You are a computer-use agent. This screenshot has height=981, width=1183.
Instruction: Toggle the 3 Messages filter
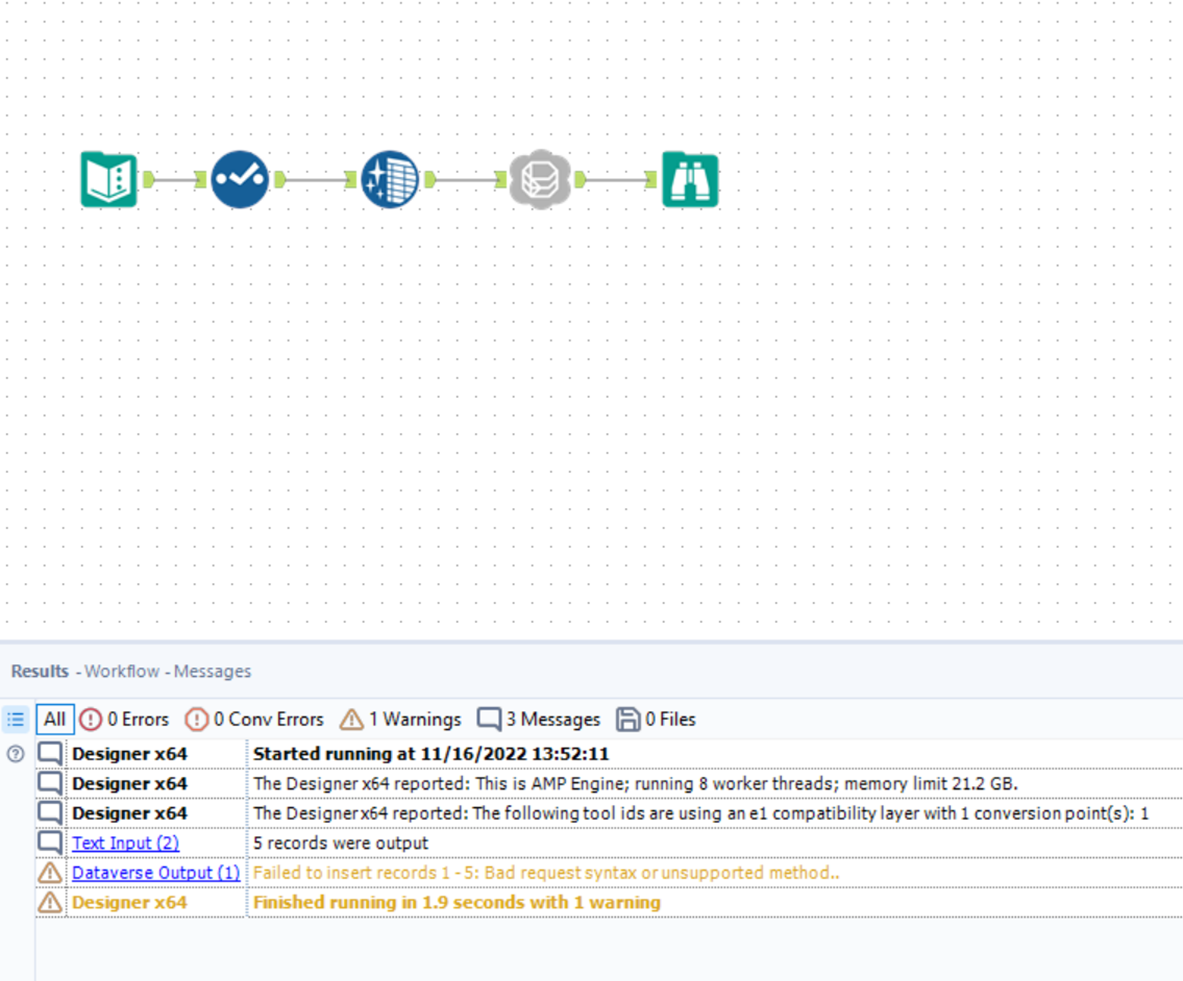(541, 719)
